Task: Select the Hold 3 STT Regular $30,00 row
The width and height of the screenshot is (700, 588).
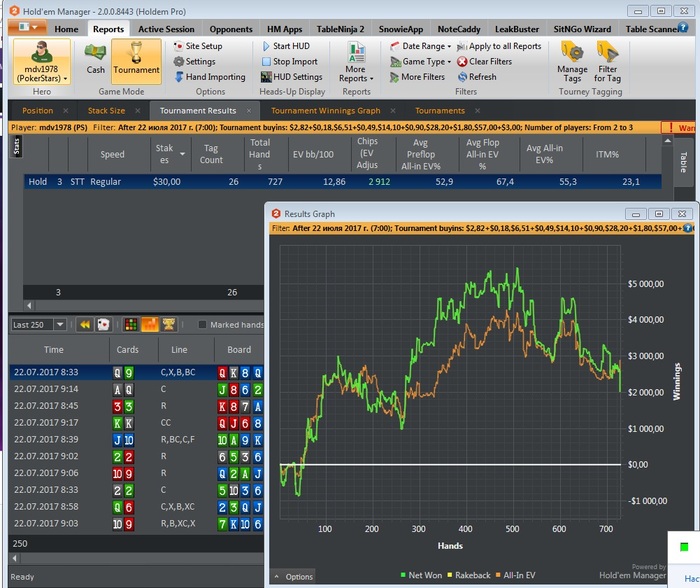Action: click(x=342, y=182)
